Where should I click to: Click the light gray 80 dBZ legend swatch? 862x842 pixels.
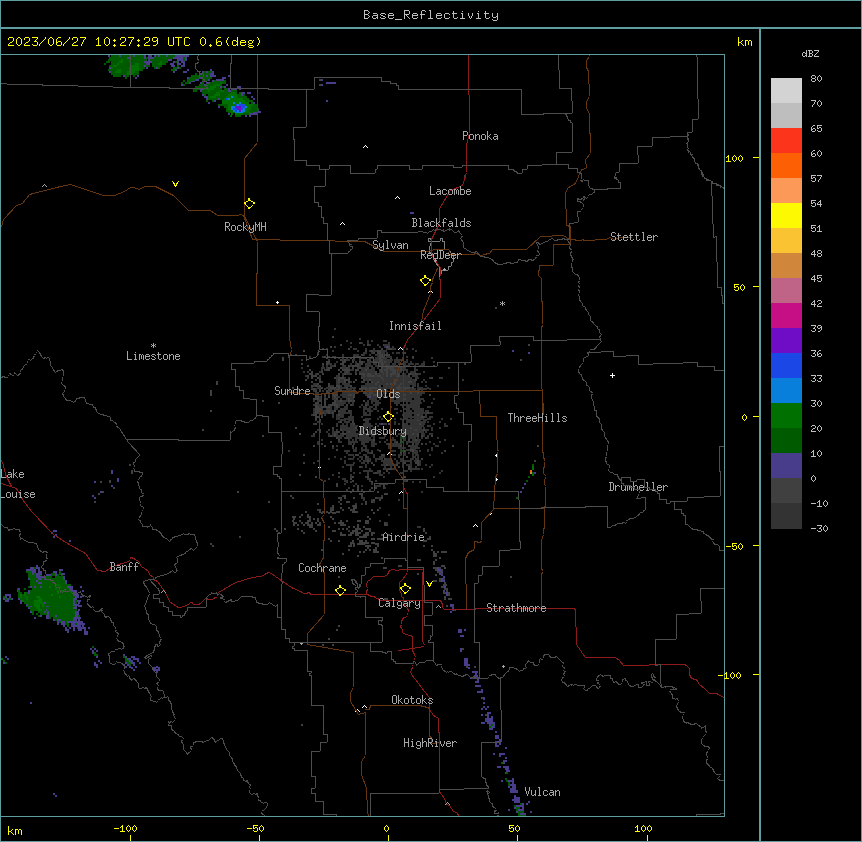click(786, 91)
